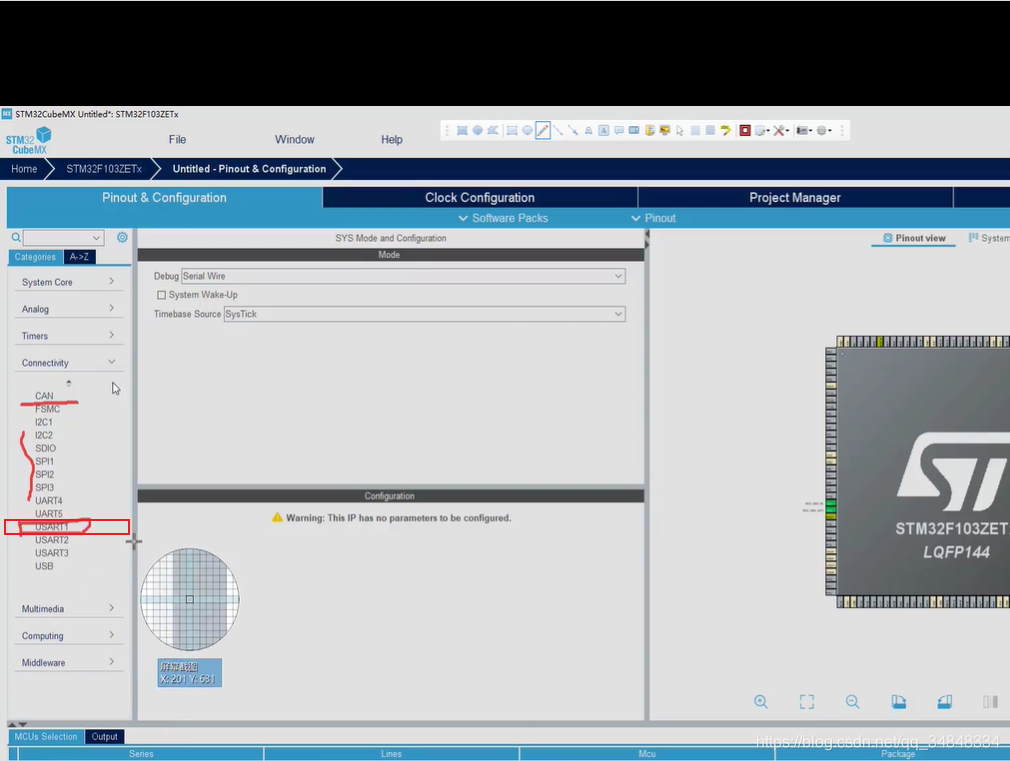The width and height of the screenshot is (1010, 761).
Task: Select the Pinout view tab
Action: (914, 238)
